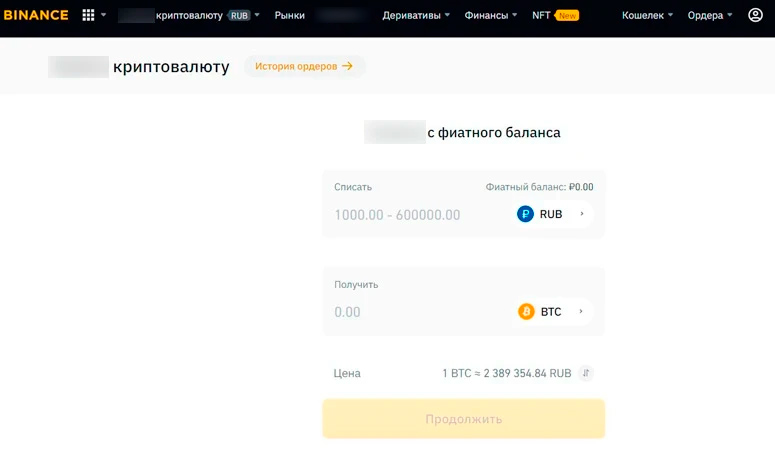Image resolution: width=775 pixels, height=454 pixels.
Task: Expand the Деривативы menu
Action: tap(416, 15)
